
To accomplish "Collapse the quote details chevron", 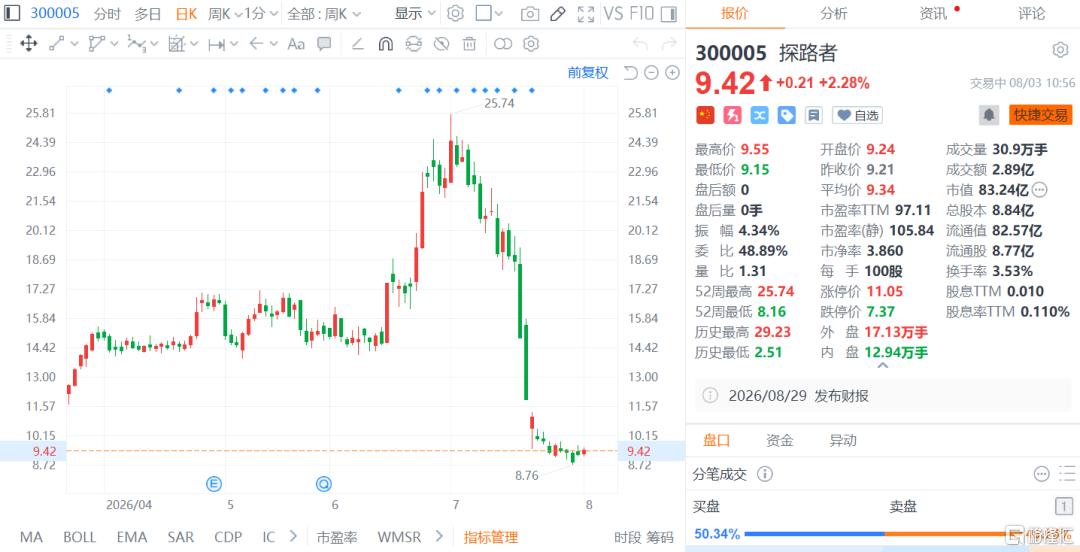I will pos(882,365).
